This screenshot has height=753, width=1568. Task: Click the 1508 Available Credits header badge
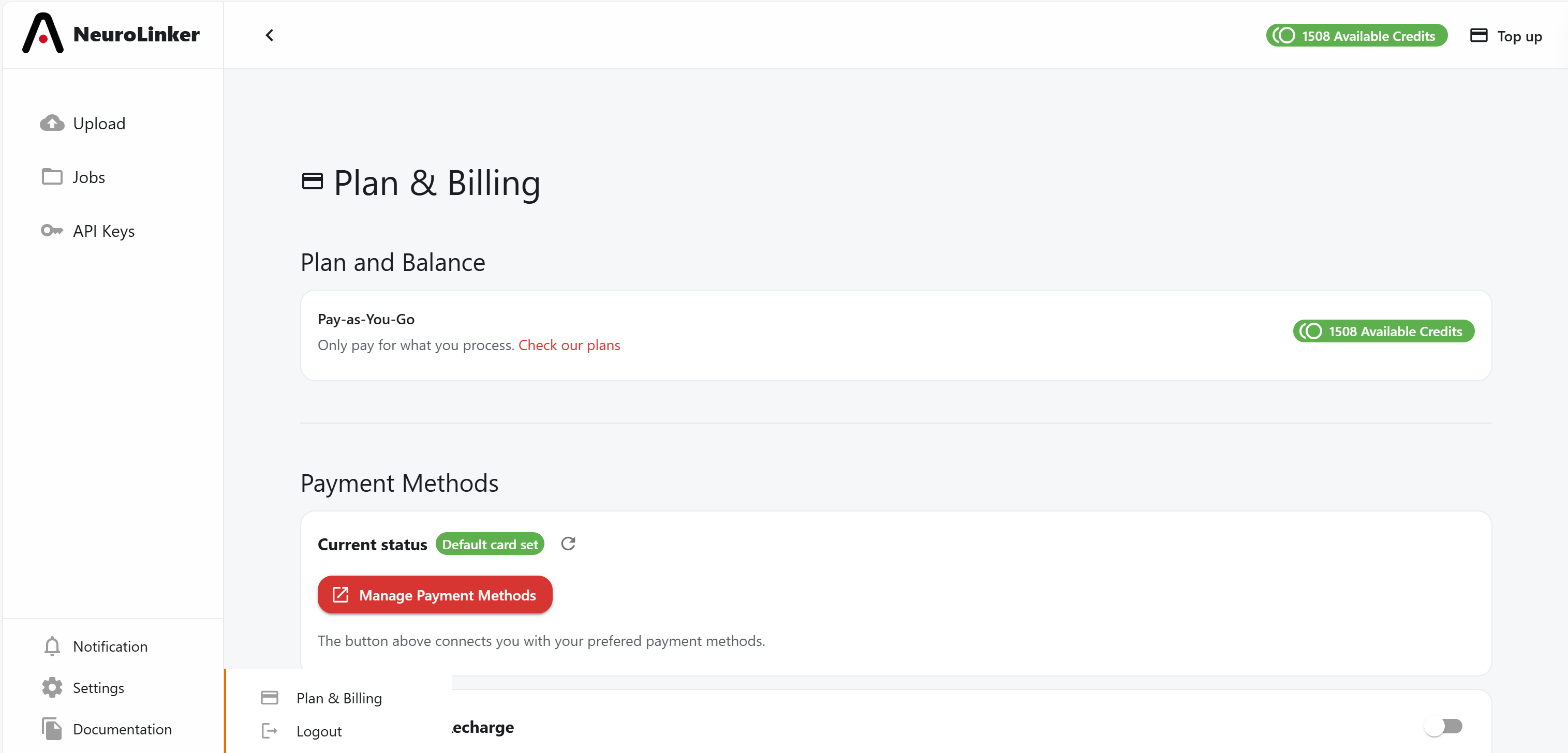pyautogui.click(x=1356, y=35)
